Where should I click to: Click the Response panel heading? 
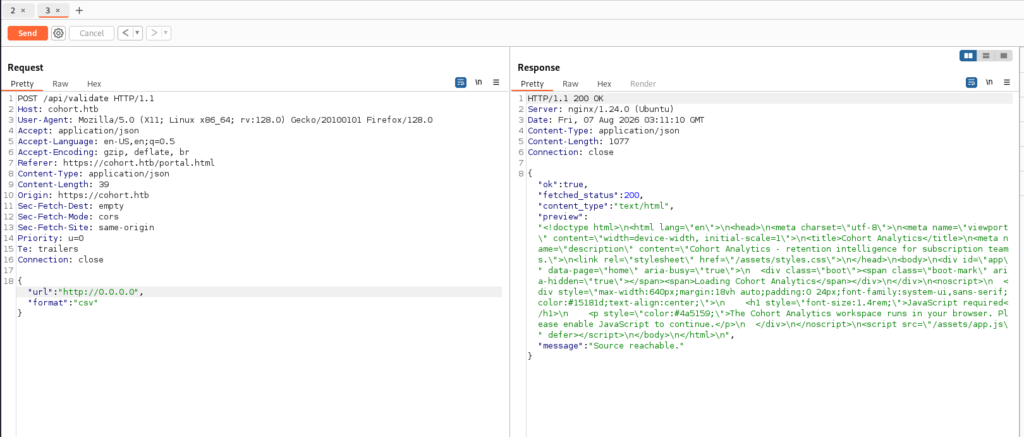pos(539,67)
